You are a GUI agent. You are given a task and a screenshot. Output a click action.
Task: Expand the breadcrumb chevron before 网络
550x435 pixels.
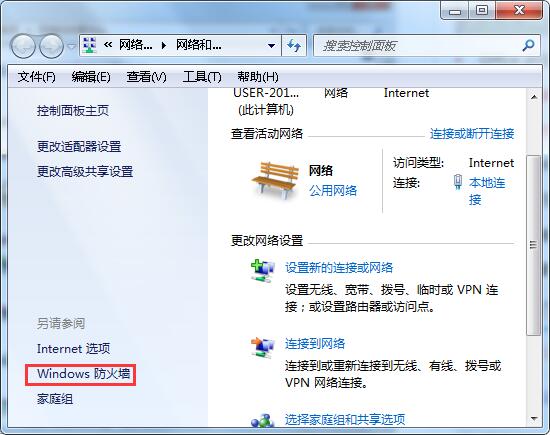click(x=108, y=45)
